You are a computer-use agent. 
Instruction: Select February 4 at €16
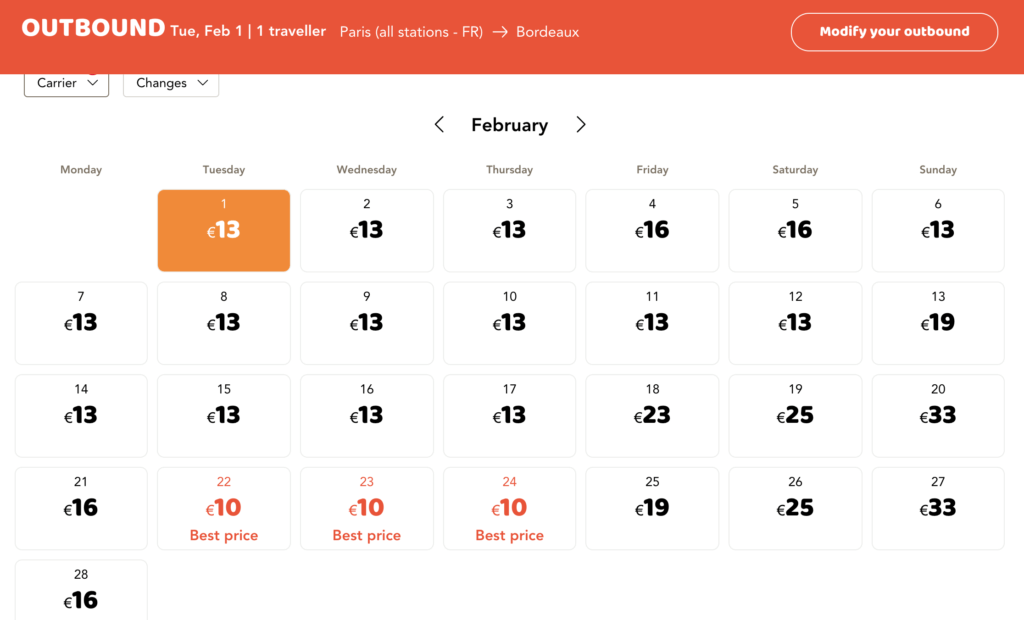[x=652, y=230]
